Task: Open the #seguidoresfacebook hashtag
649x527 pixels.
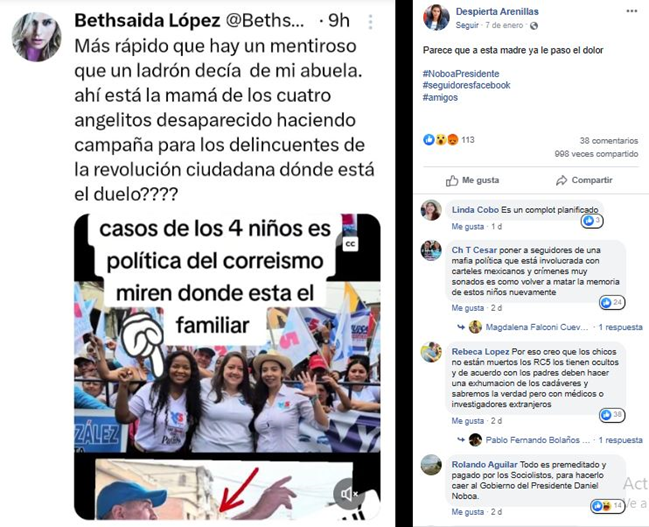Action: tap(466, 85)
